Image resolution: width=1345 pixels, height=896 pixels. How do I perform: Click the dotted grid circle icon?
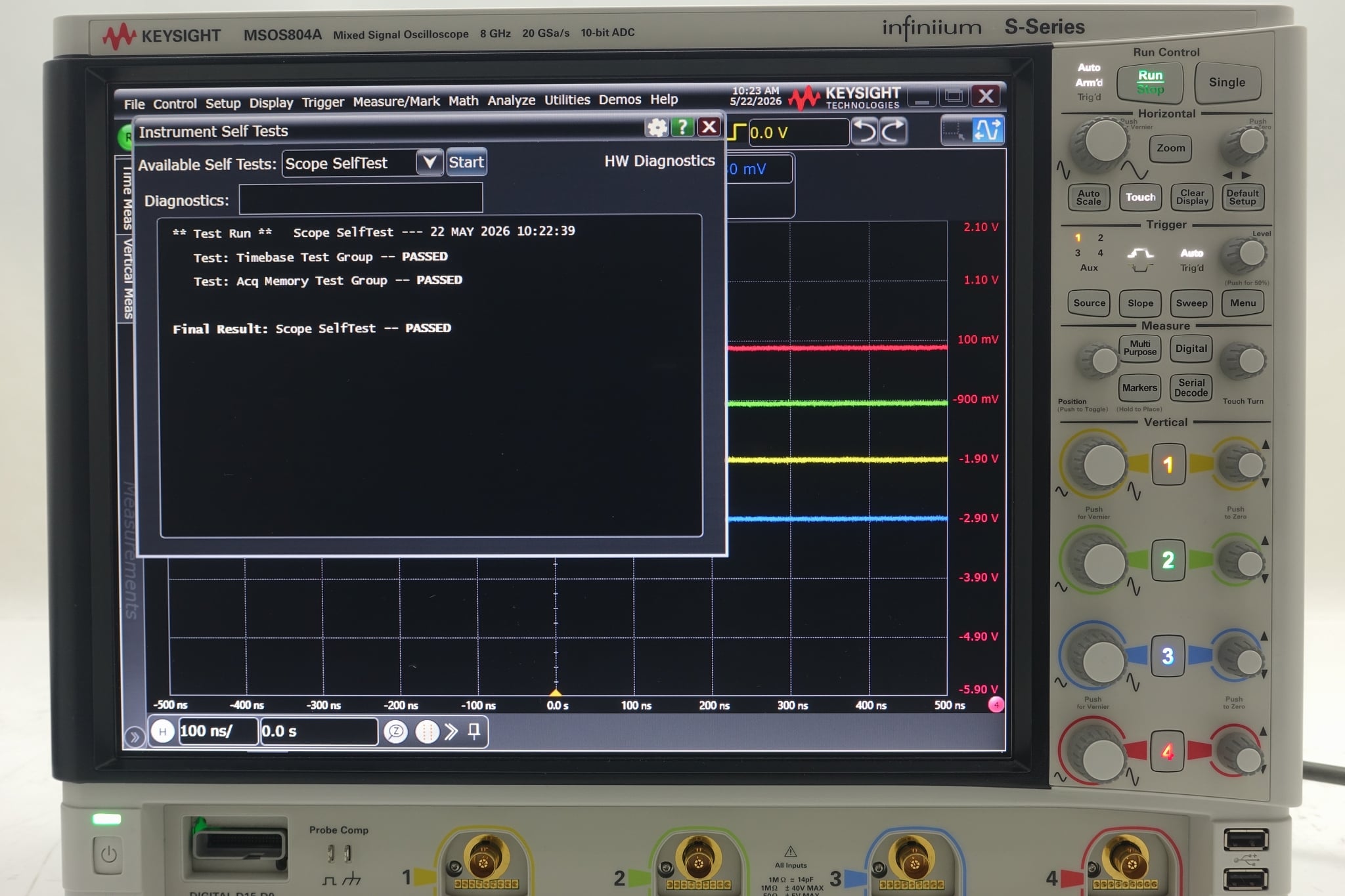pyautogui.click(x=427, y=731)
